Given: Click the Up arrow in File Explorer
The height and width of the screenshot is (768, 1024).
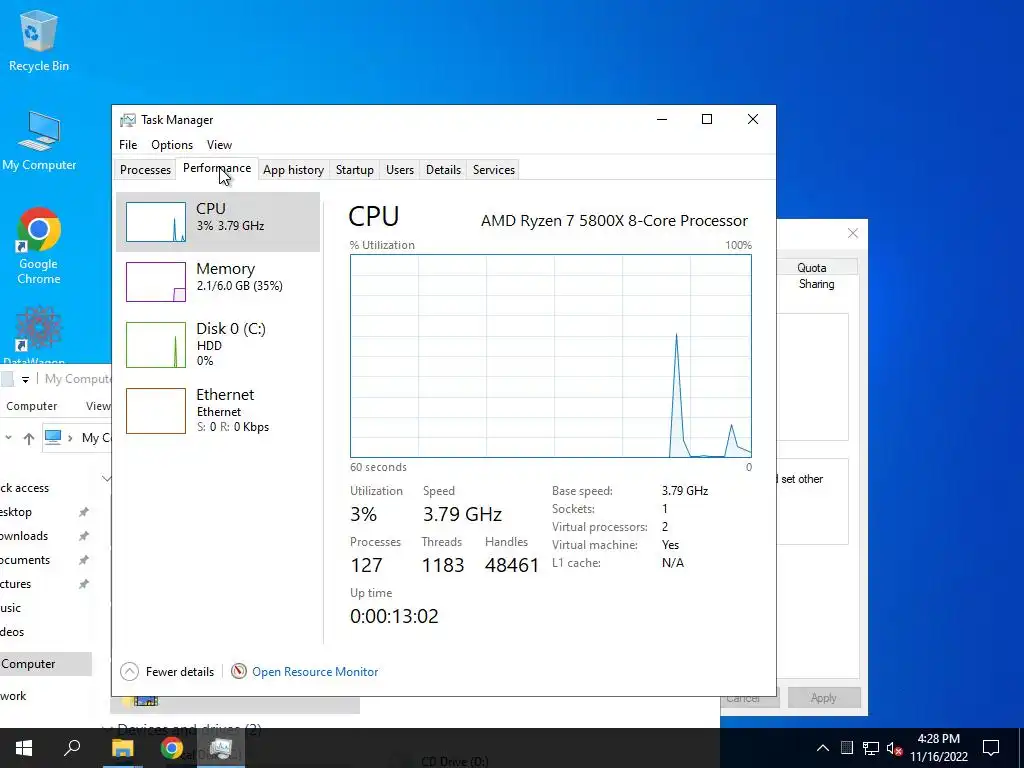Looking at the screenshot, I should coord(29,438).
